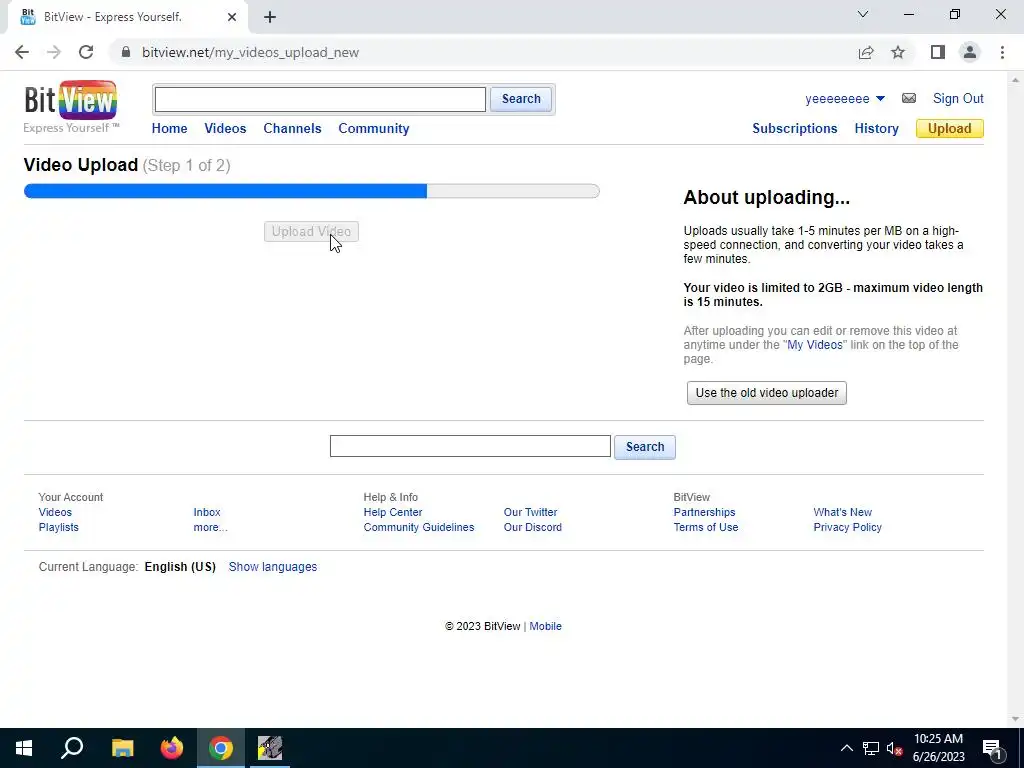This screenshot has height=768, width=1024.
Task: Open the Videos nav item
Action: click(x=225, y=129)
